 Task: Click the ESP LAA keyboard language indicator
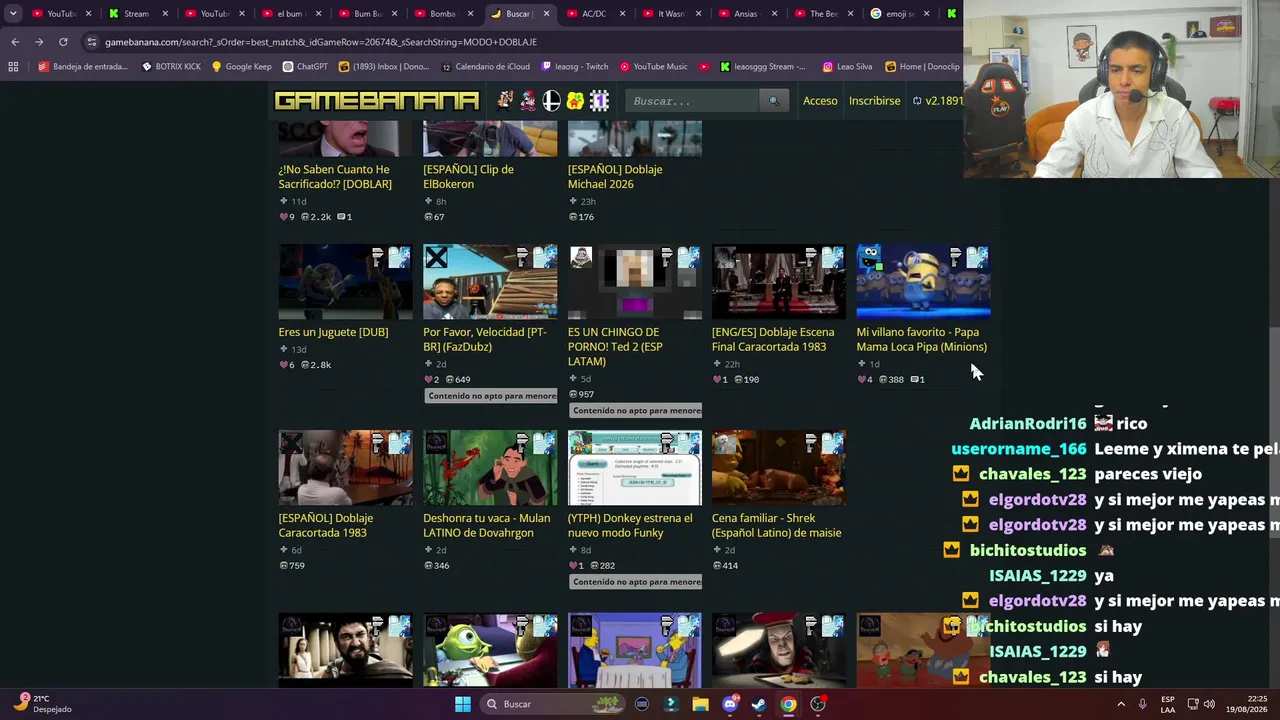1168,704
